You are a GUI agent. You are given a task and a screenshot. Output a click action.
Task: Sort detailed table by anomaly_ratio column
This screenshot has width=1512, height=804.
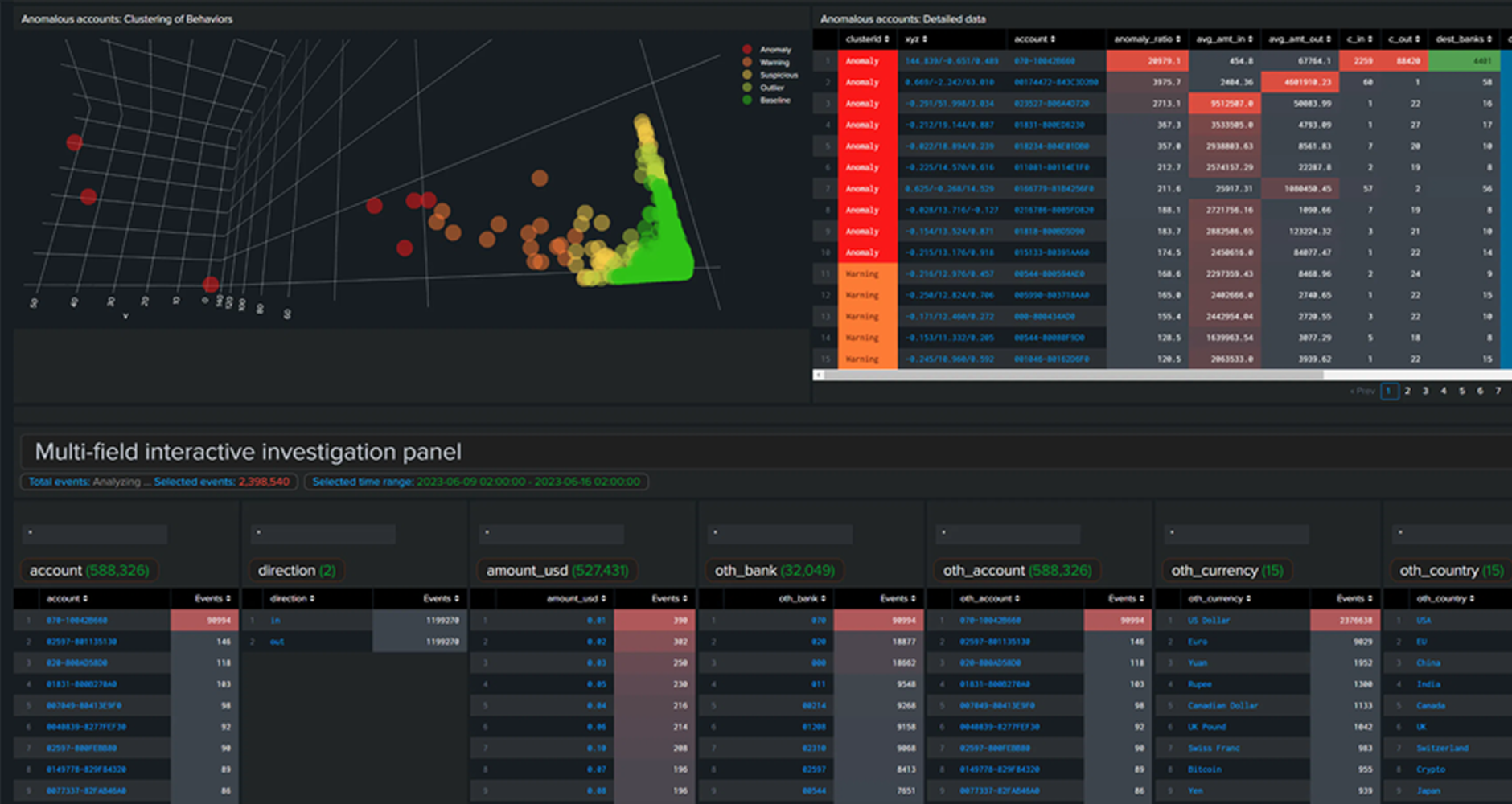point(1146,39)
